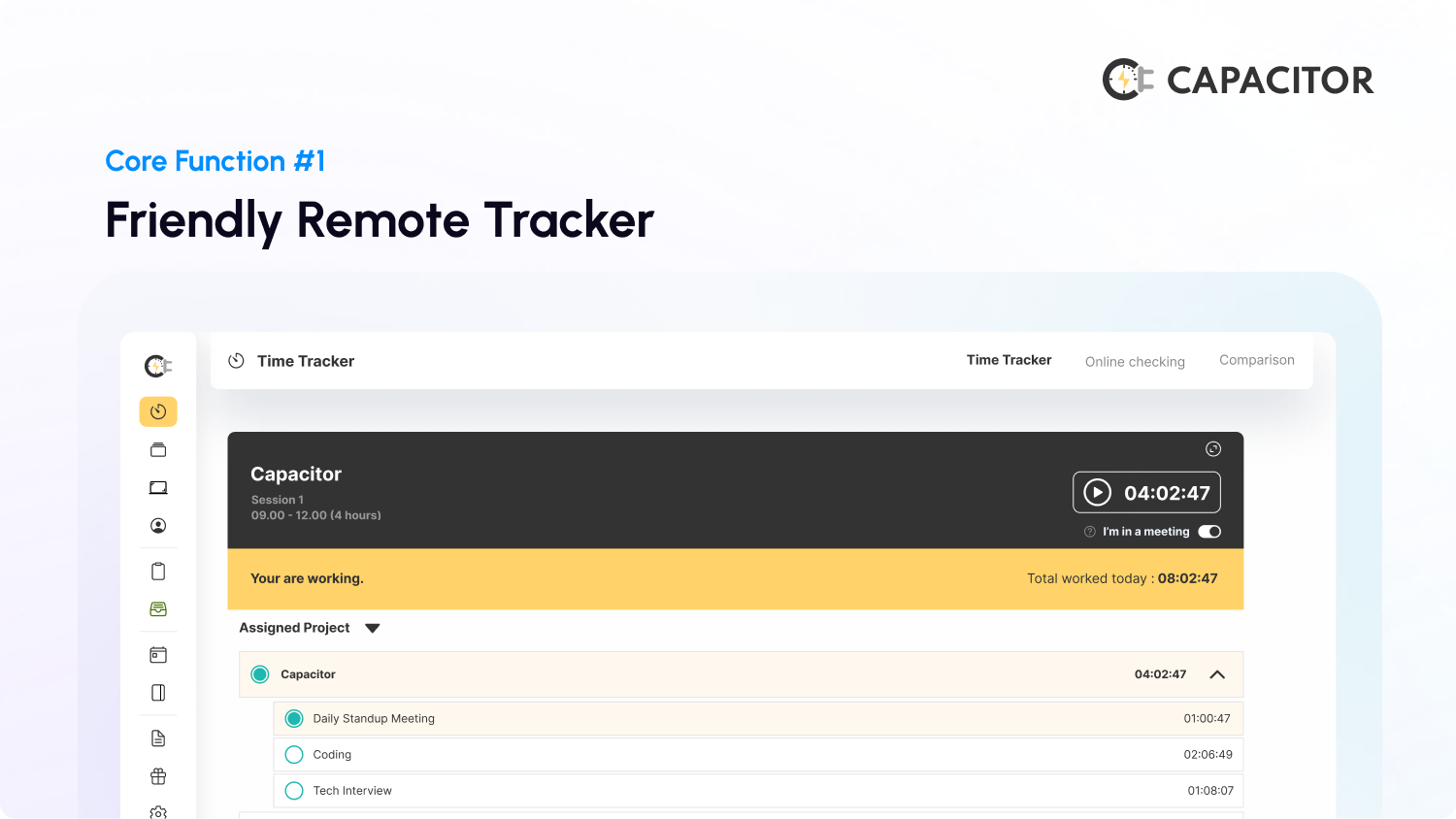Screen dimensions: 1456x819
Task: Click the profile icon in the sidebar
Action: coord(158,525)
